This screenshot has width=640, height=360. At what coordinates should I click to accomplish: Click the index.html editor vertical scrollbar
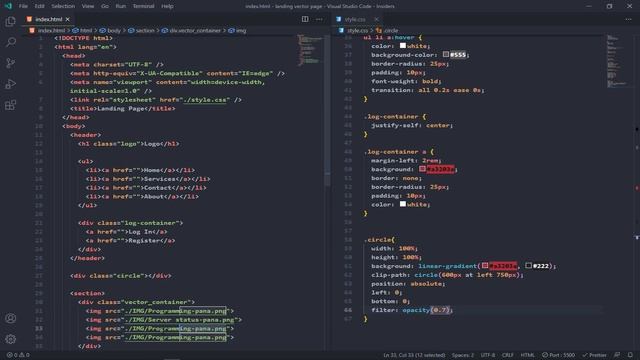click(327, 110)
